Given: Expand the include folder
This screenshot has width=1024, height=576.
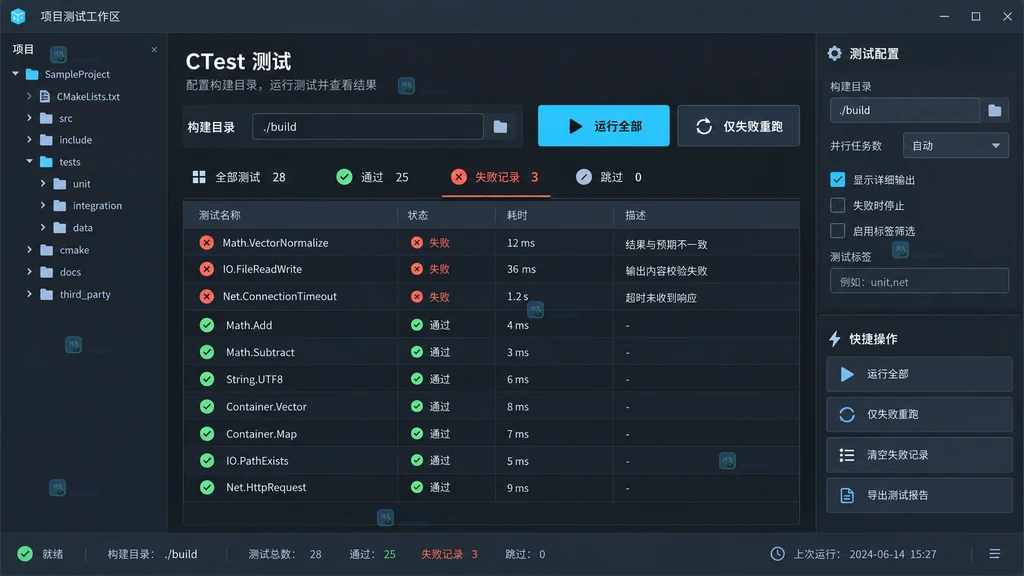Looking at the screenshot, I should 29,140.
